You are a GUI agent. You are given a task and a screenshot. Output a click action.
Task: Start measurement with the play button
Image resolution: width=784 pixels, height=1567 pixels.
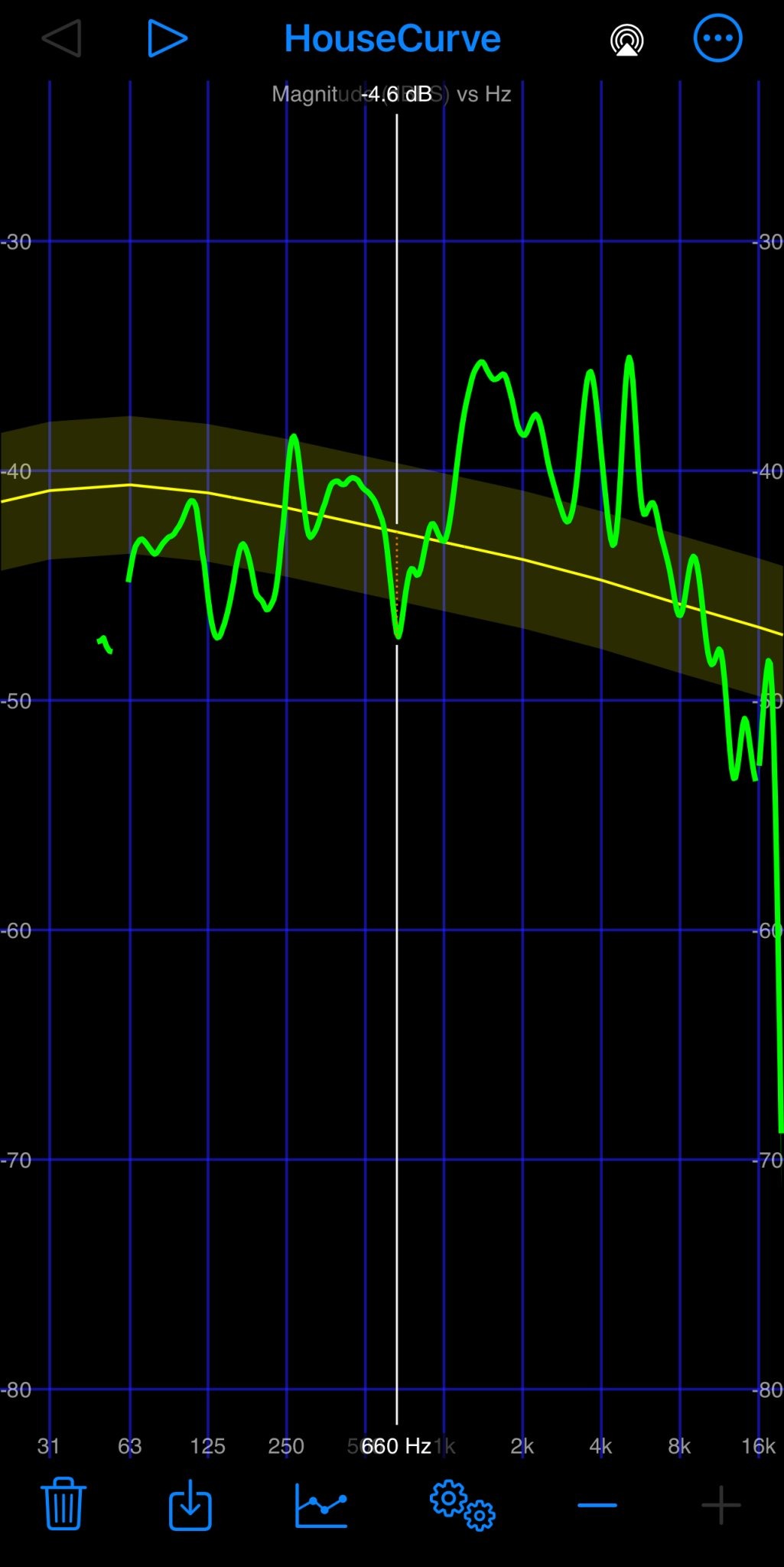[x=167, y=38]
